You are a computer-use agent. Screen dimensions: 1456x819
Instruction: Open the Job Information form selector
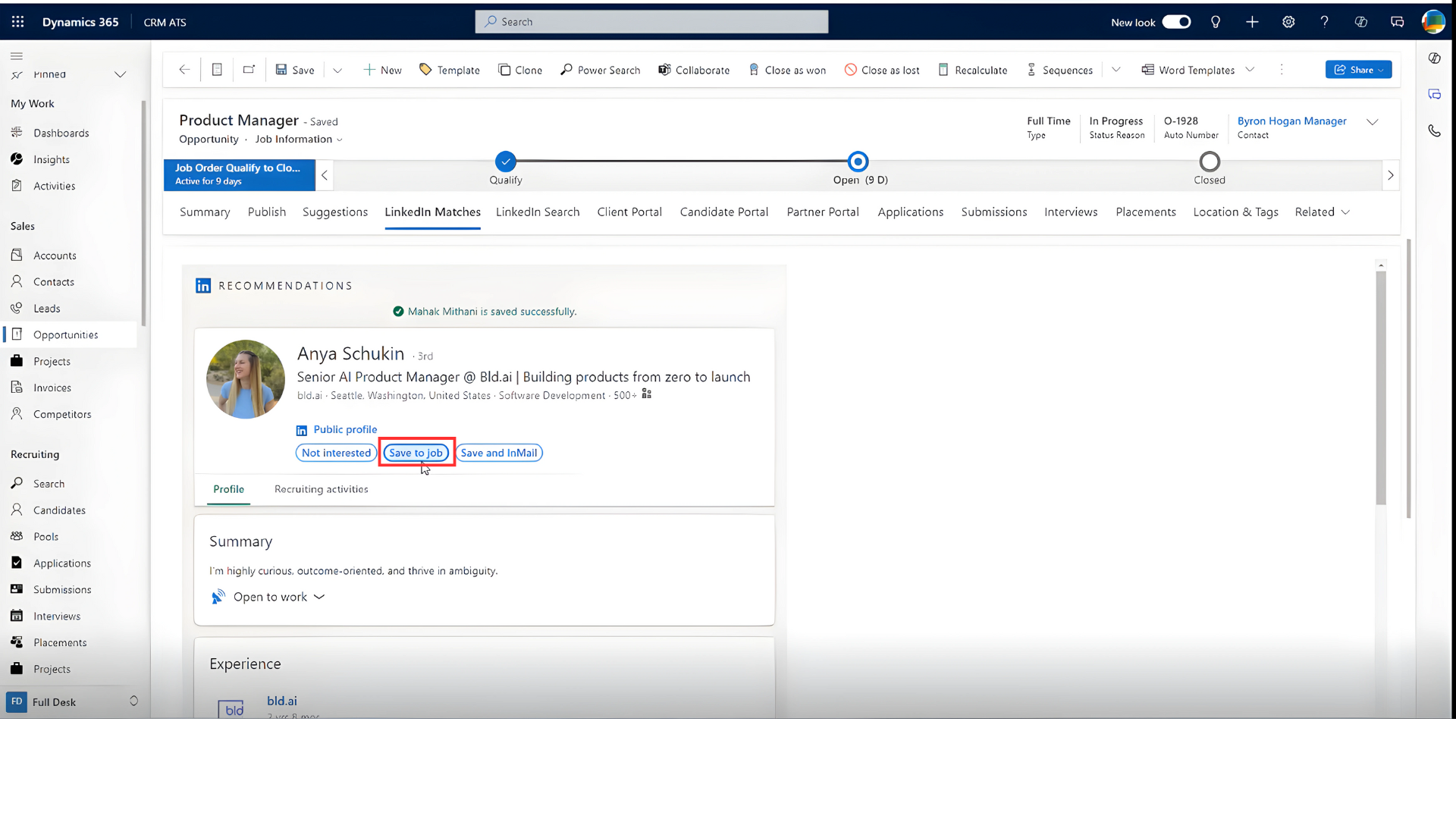tap(299, 140)
